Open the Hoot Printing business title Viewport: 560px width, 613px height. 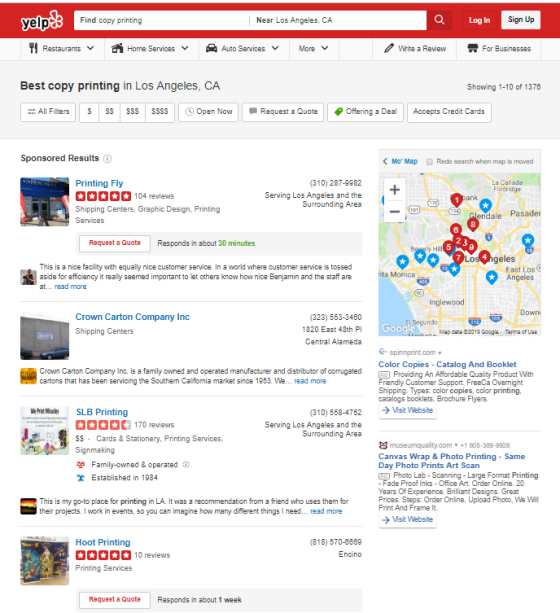[x=103, y=542]
